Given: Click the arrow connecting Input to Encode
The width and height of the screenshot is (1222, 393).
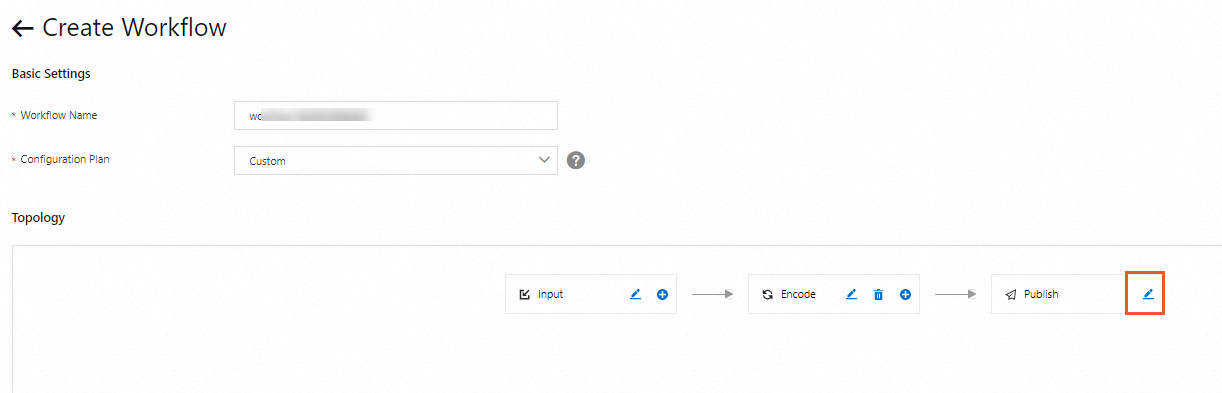Looking at the screenshot, I should click(x=713, y=295).
